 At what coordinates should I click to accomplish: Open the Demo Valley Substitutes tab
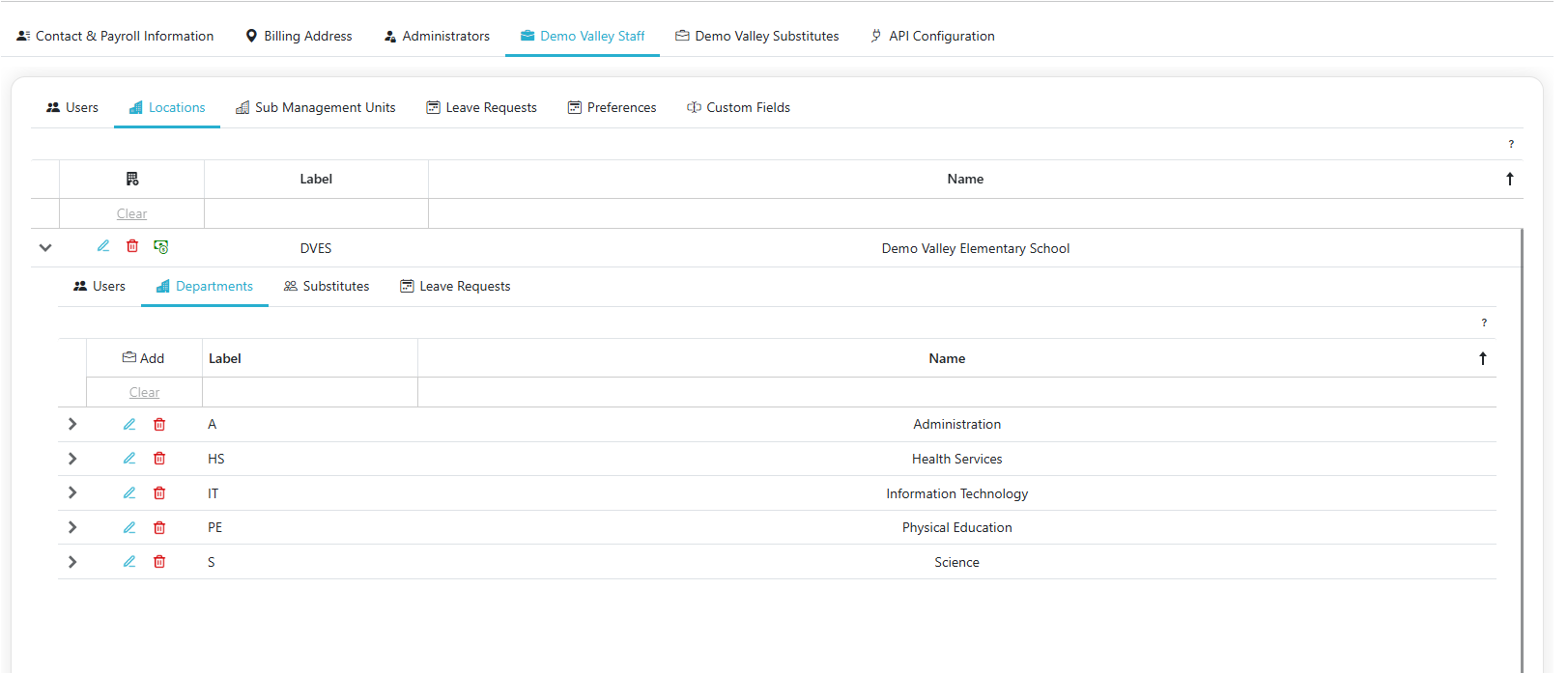coord(757,36)
